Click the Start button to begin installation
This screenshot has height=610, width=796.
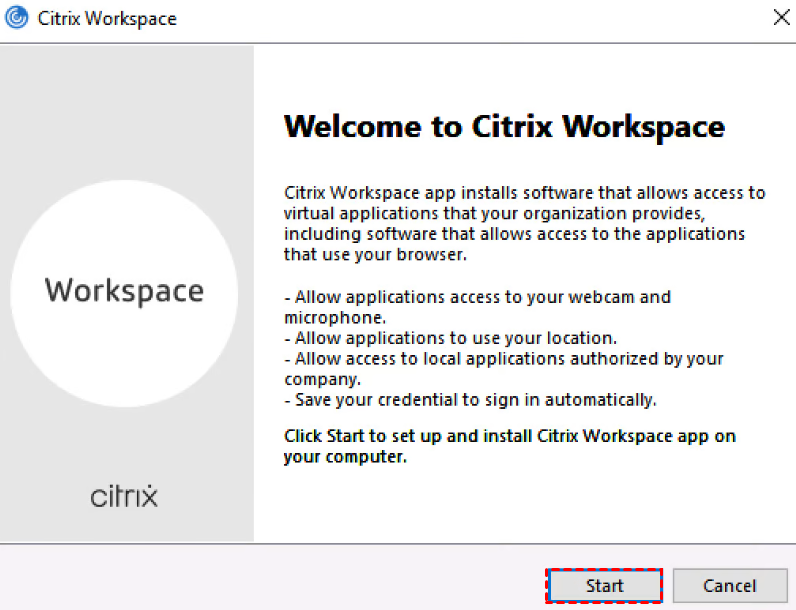pos(604,586)
